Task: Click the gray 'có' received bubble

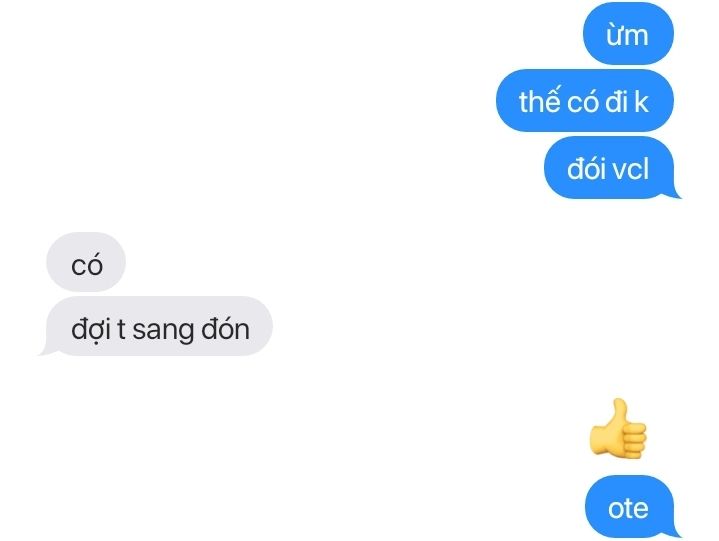Action: point(86,262)
